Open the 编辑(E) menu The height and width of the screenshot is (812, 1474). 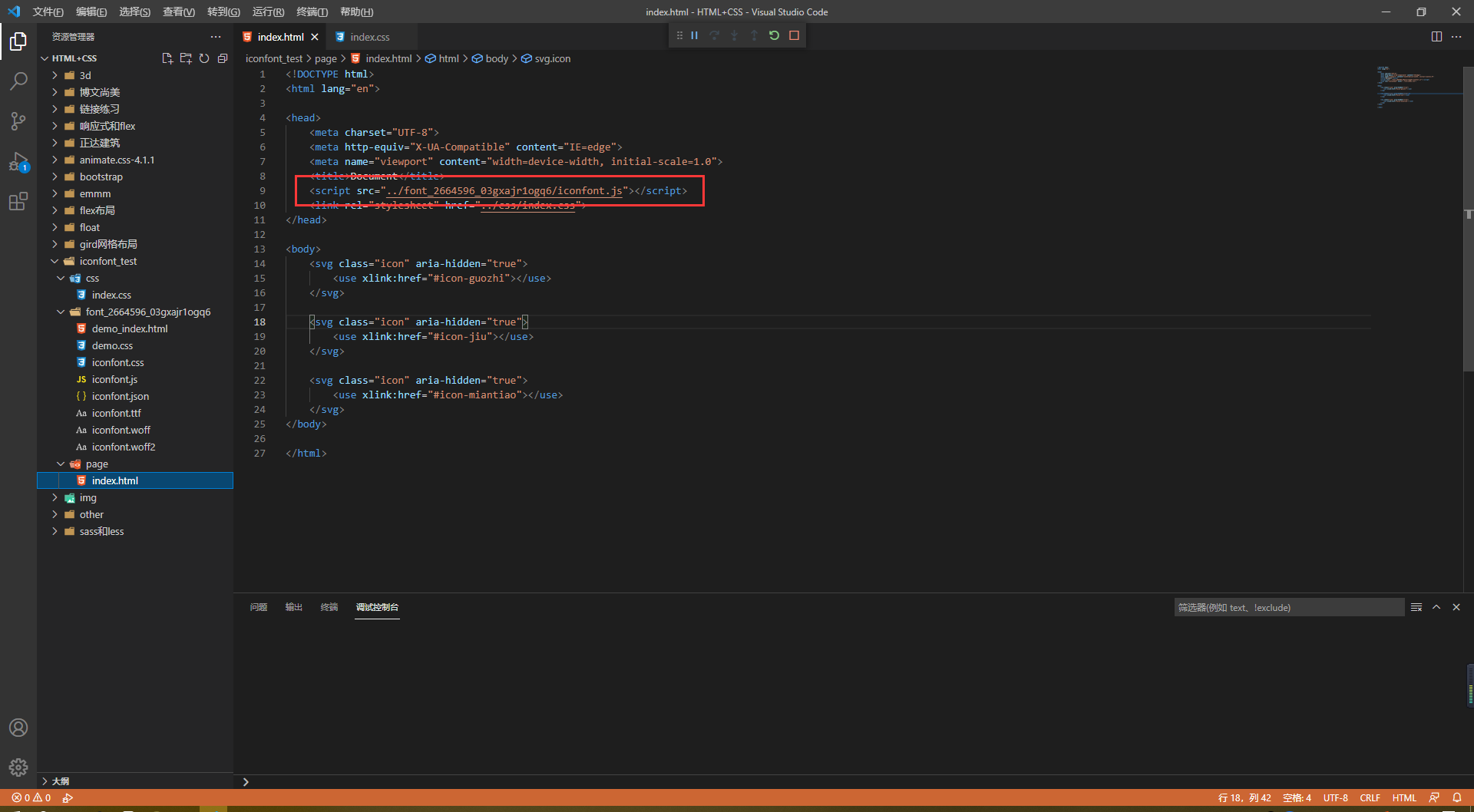(91, 12)
